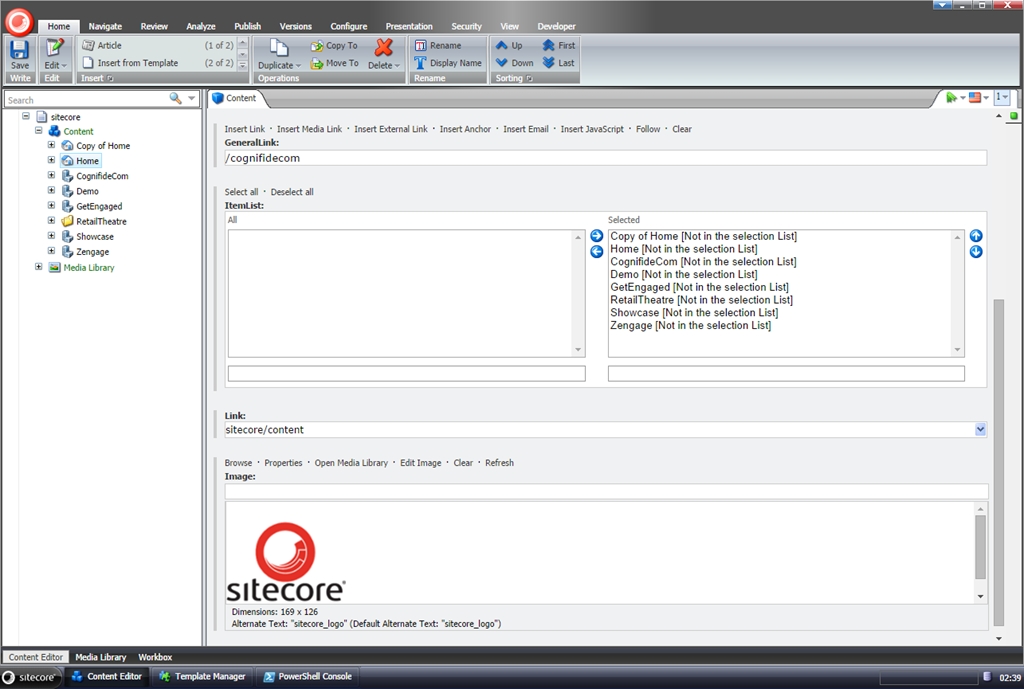Image resolution: width=1024 pixels, height=689 pixels.
Task: Move selected list item up arrow
Action: 976,236
